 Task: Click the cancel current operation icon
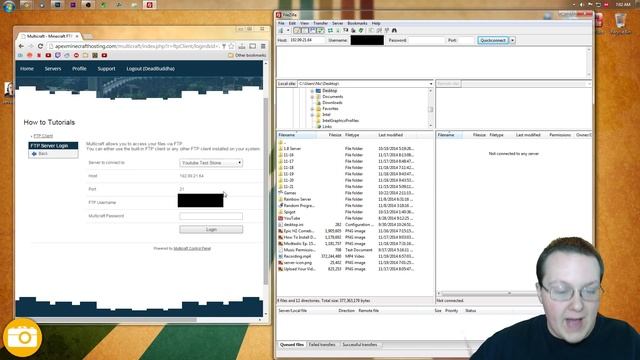pos(346,31)
